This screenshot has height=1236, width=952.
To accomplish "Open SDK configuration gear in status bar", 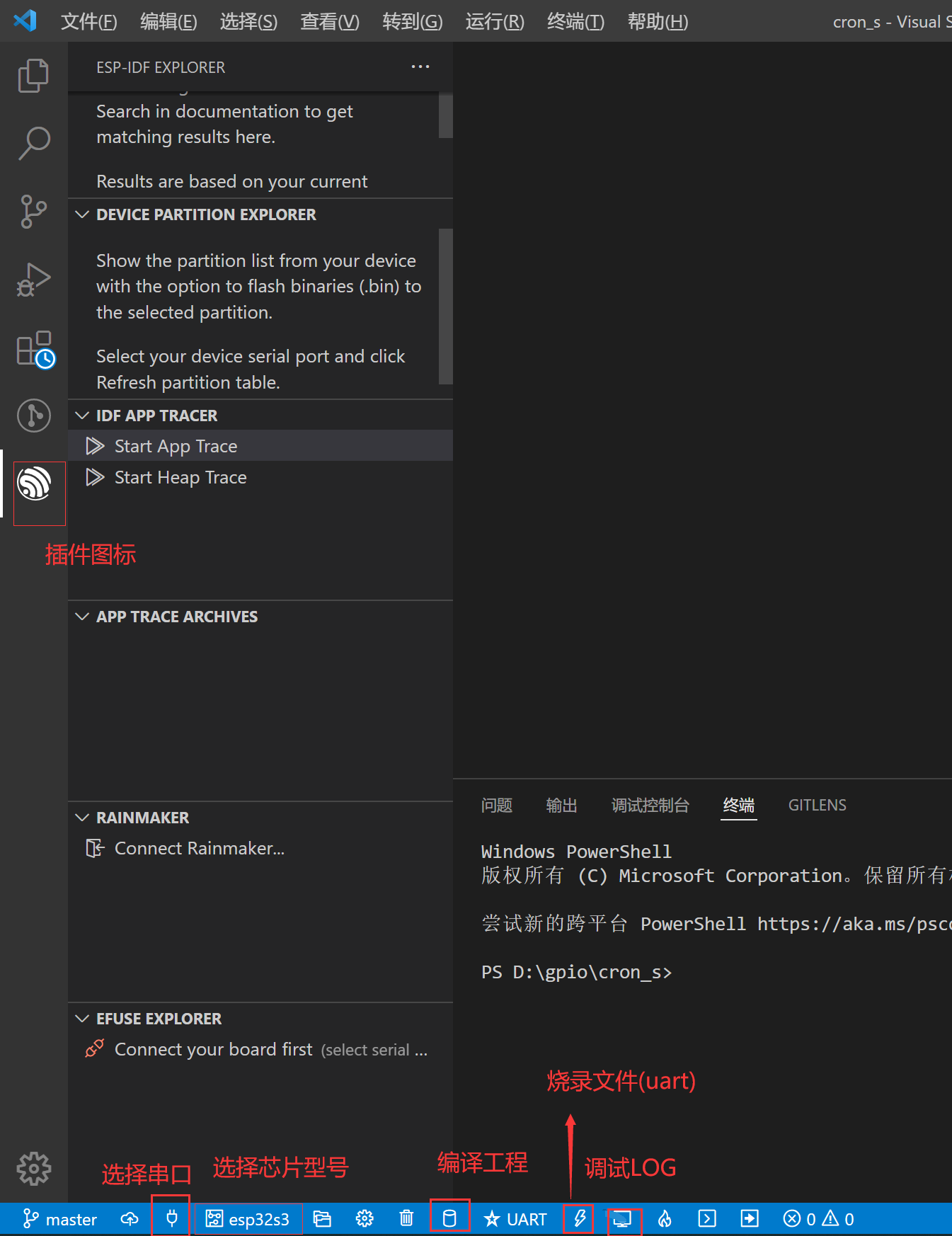I will coord(365,1218).
